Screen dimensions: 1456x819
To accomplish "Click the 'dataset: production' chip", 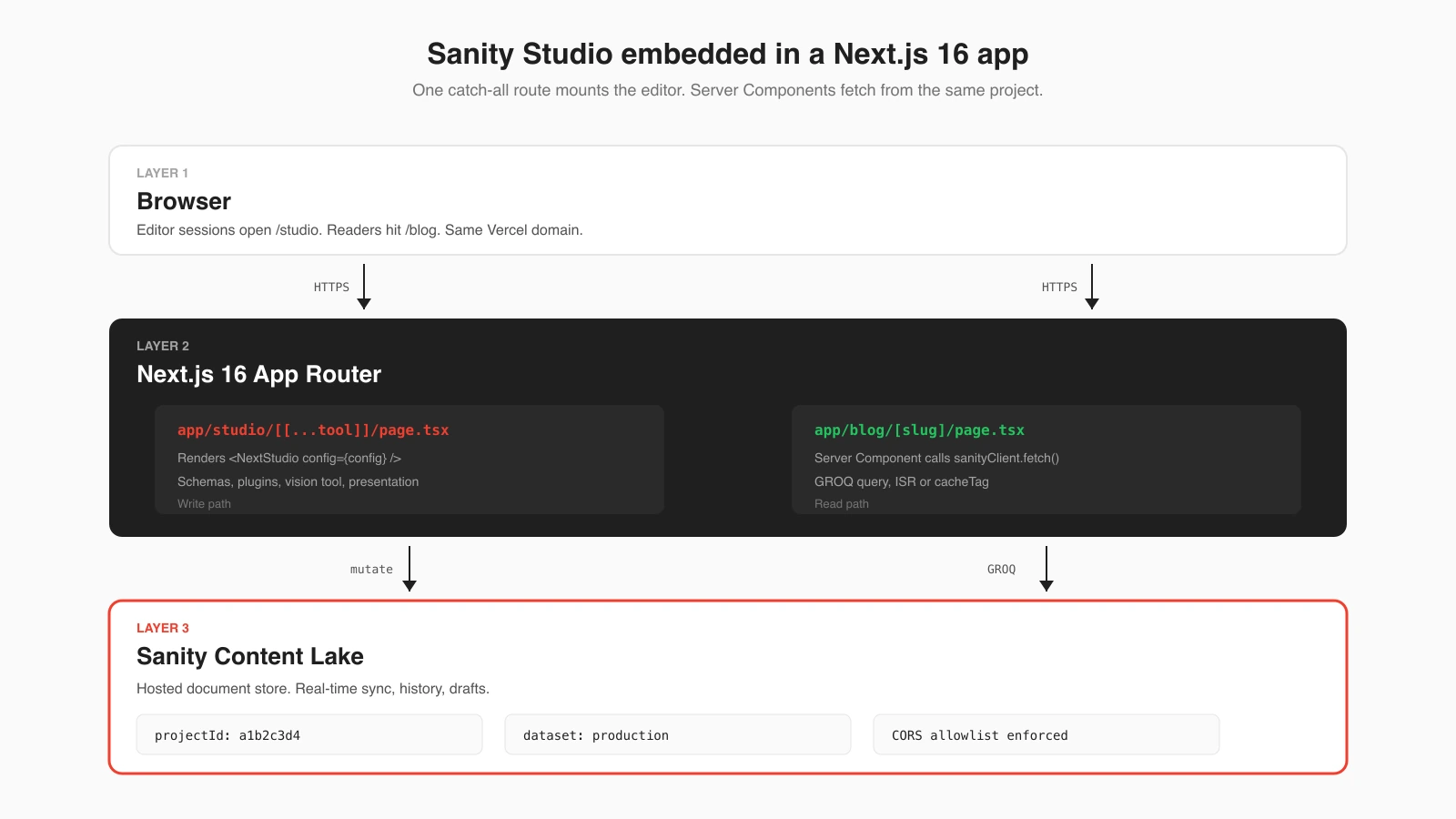I will coord(678,734).
